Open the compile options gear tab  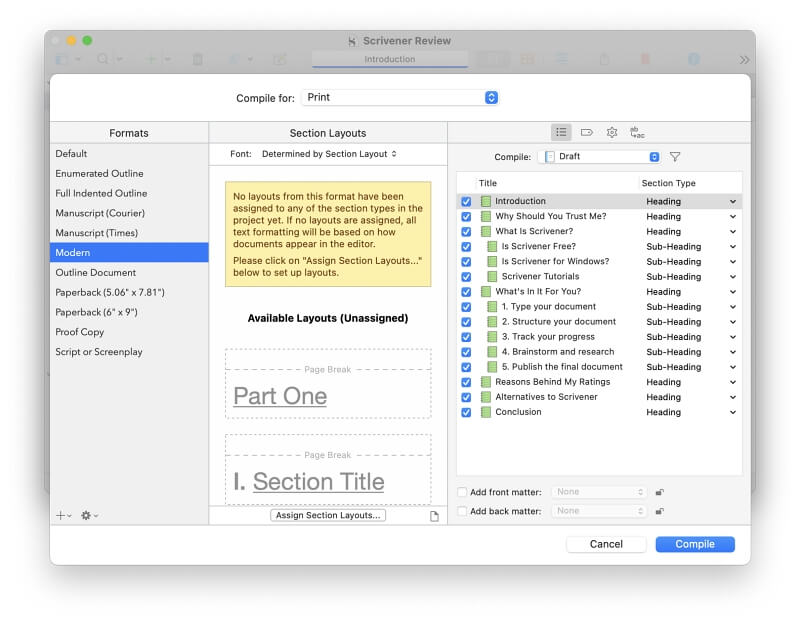(612, 133)
